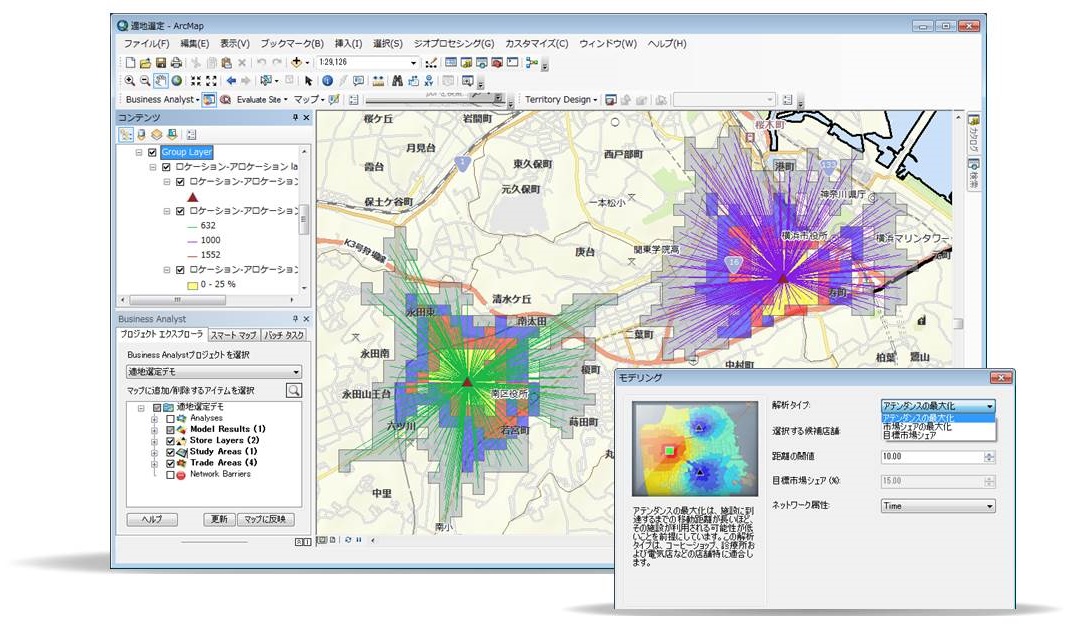Image resolution: width=1073 pixels, height=627 pixels.
Task: Switch to the スマート マップ tab
Action: tap(233, 335)
